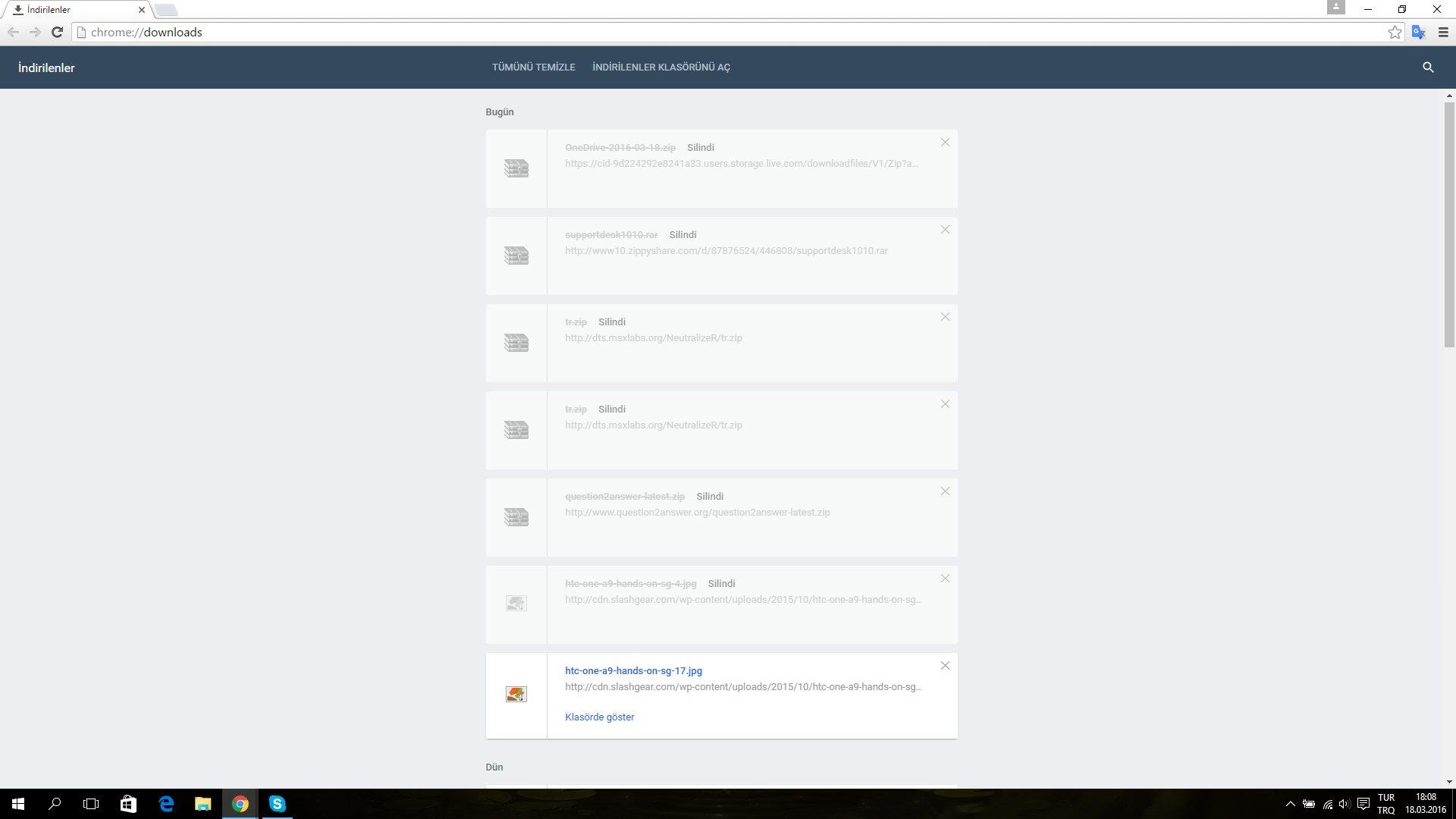1456x819 pixels.
Task: Remove supportdesk1010.rar entry from list
Action: (x=945, y=230)
